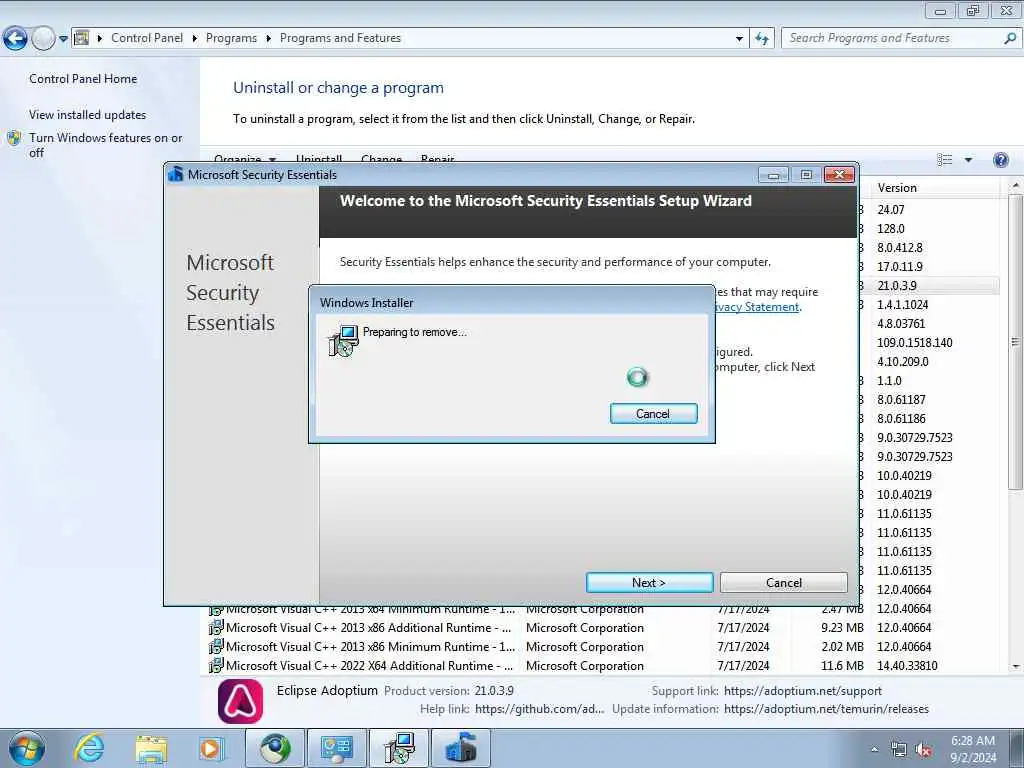Open the adoptium.net/support support link
Screen dimensions: 1024x768
coord(803,691)
